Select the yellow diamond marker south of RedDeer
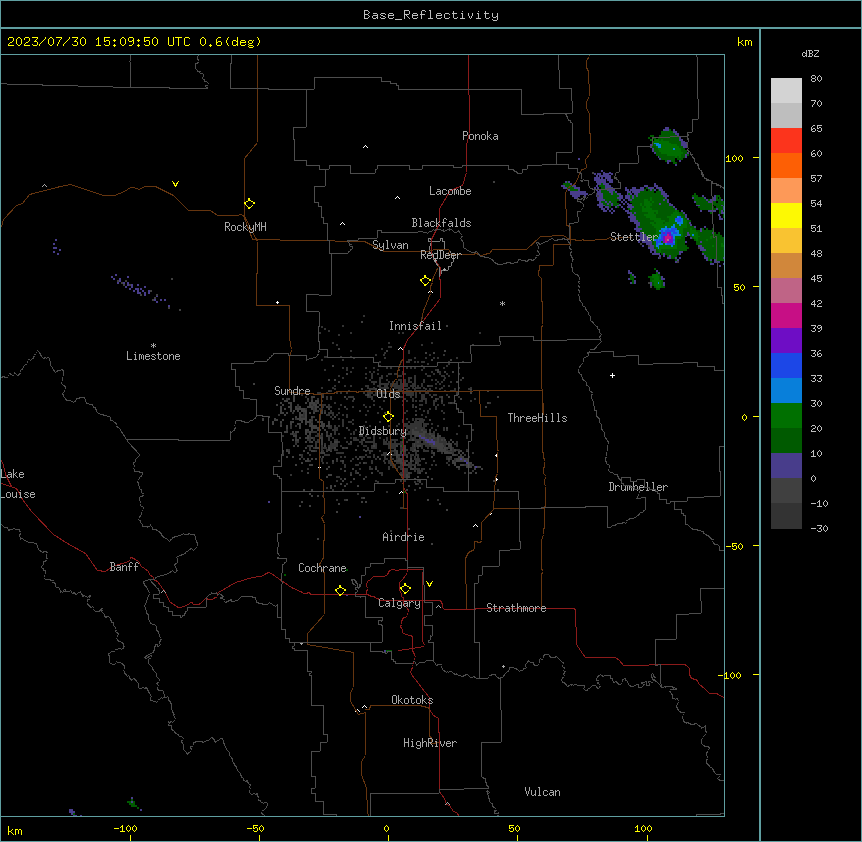The width and height of the screenshot is (862, 842). pyautogui.click(x=426, y=281)
